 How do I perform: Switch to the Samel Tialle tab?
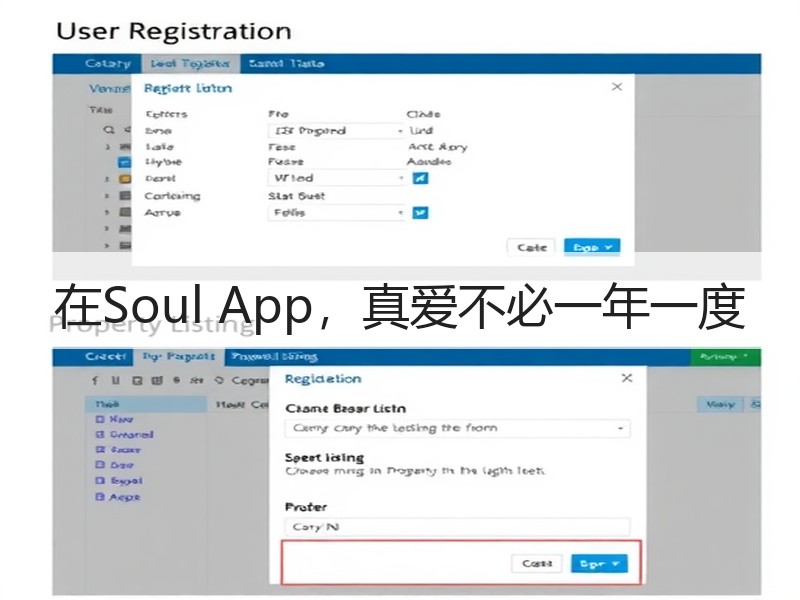[286, 64]
